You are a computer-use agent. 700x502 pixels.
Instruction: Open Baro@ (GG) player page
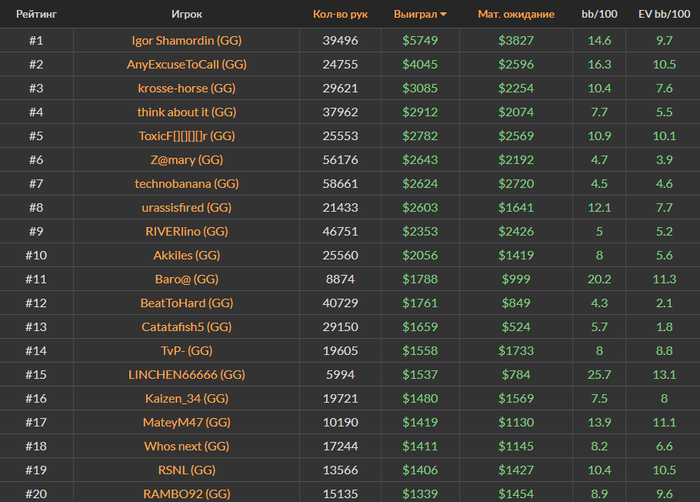pyautogui.click(x=187, y=279)
